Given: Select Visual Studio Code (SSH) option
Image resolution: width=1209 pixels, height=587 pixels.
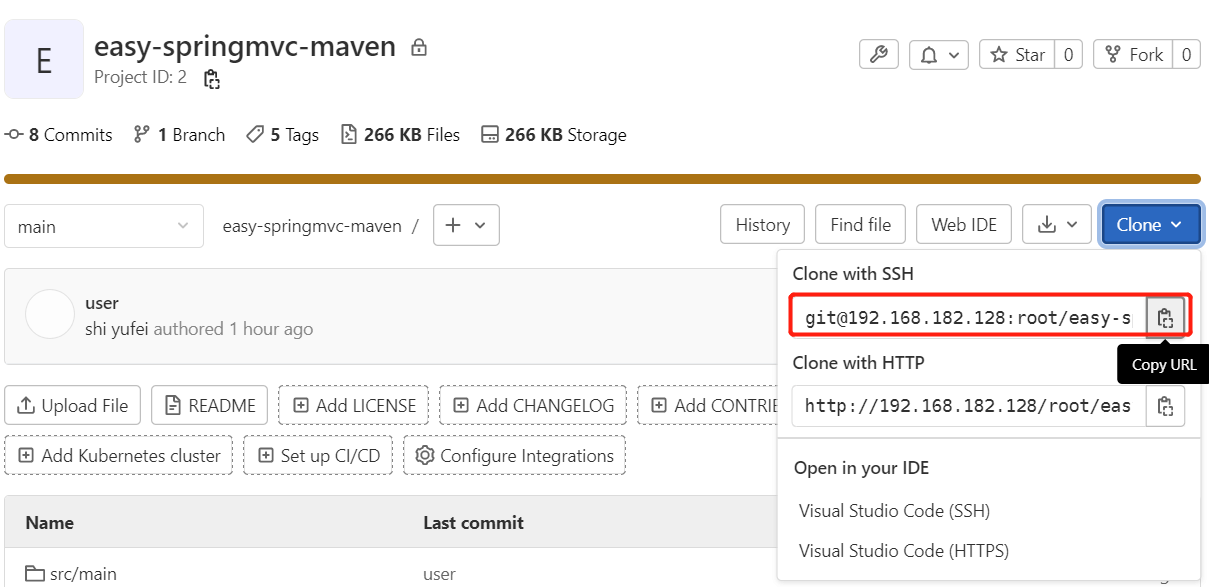Looking at the screenshot, I should (894, 511).
